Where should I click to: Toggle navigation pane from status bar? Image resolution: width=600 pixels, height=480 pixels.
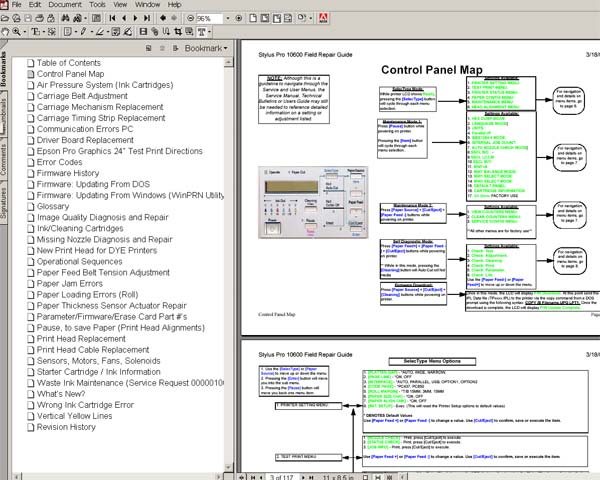pyautogui.click(x=241, y=477)
